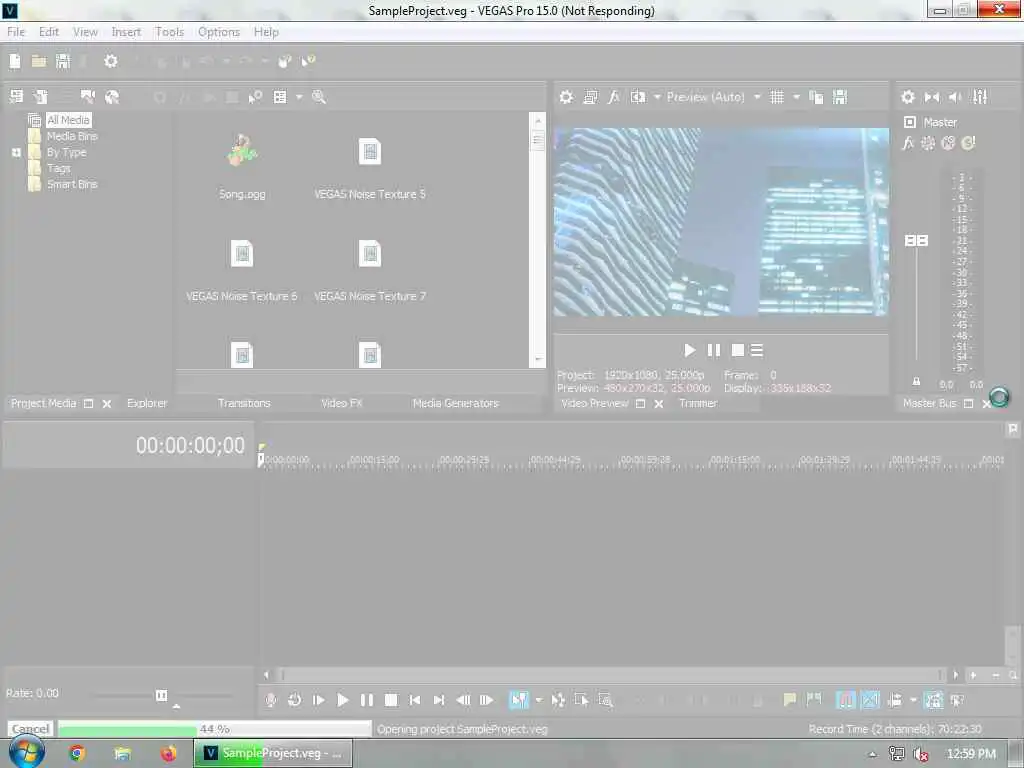
Task: Toggle Enable Snapping on timeline toolbar
Action: coord(846,700)
